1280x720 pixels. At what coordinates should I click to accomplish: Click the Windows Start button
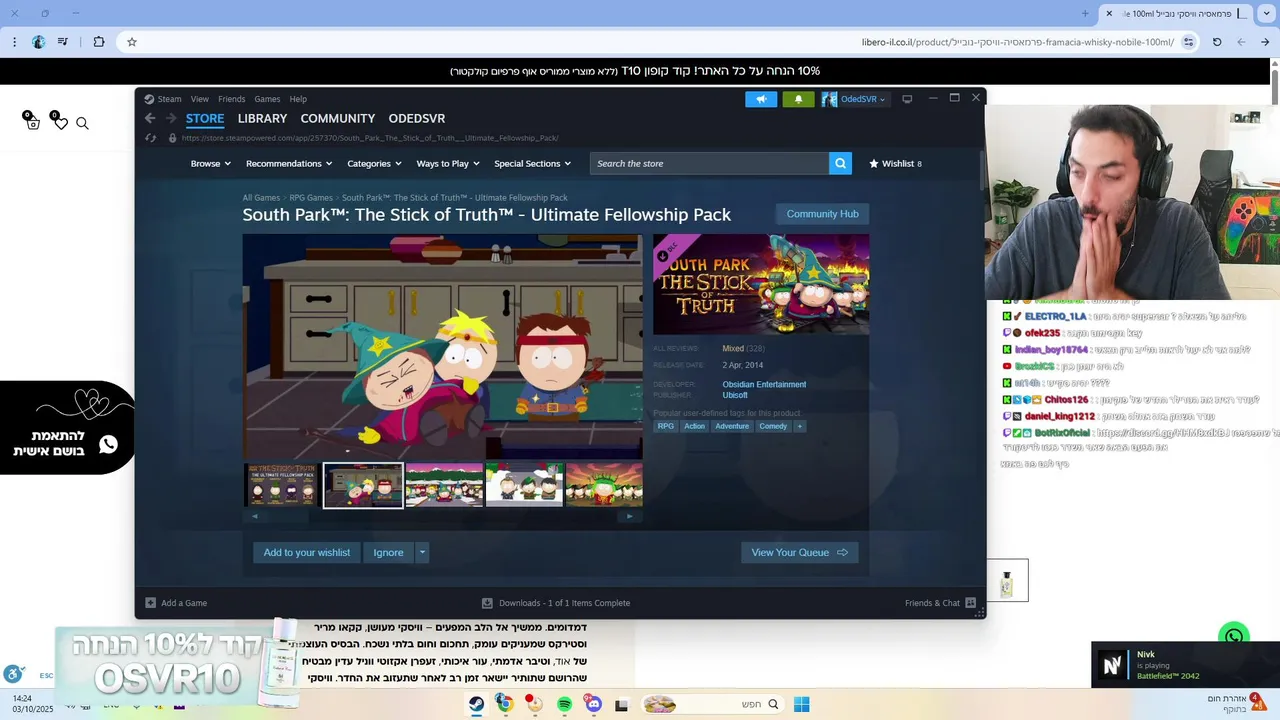pos(801,704)
